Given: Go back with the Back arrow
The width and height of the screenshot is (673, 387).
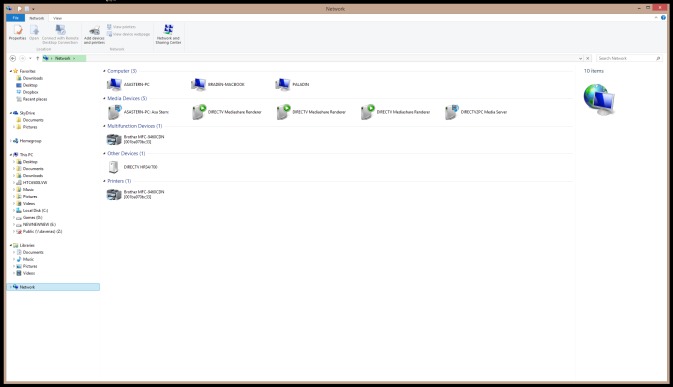Looking at the screenshot, I should [x=12, y=58].
